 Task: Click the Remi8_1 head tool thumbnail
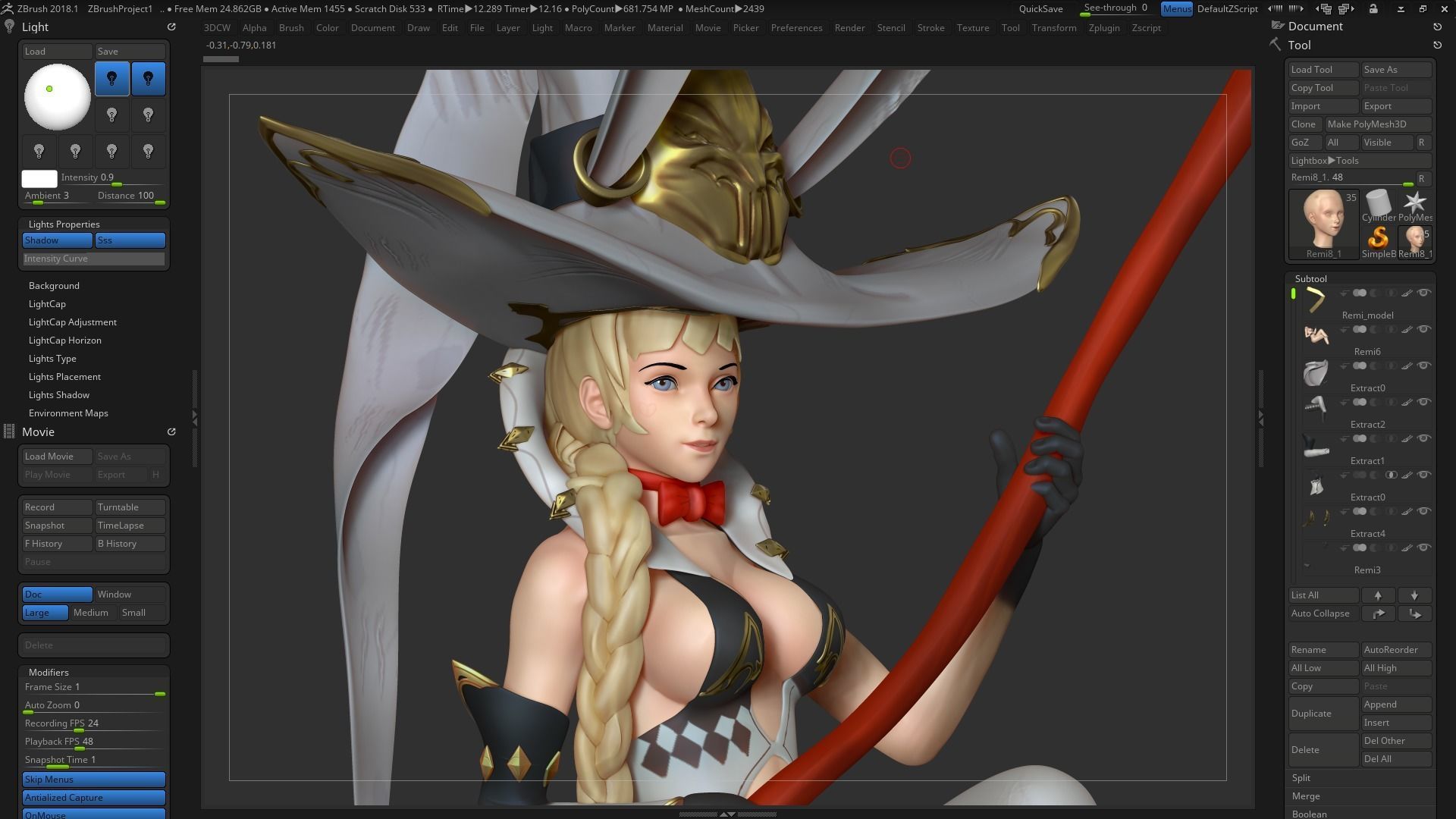click(1323, 220)
